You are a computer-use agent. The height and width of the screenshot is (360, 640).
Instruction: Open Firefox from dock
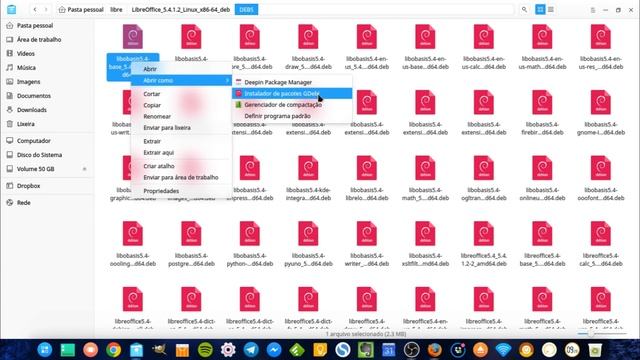[435, 350]
